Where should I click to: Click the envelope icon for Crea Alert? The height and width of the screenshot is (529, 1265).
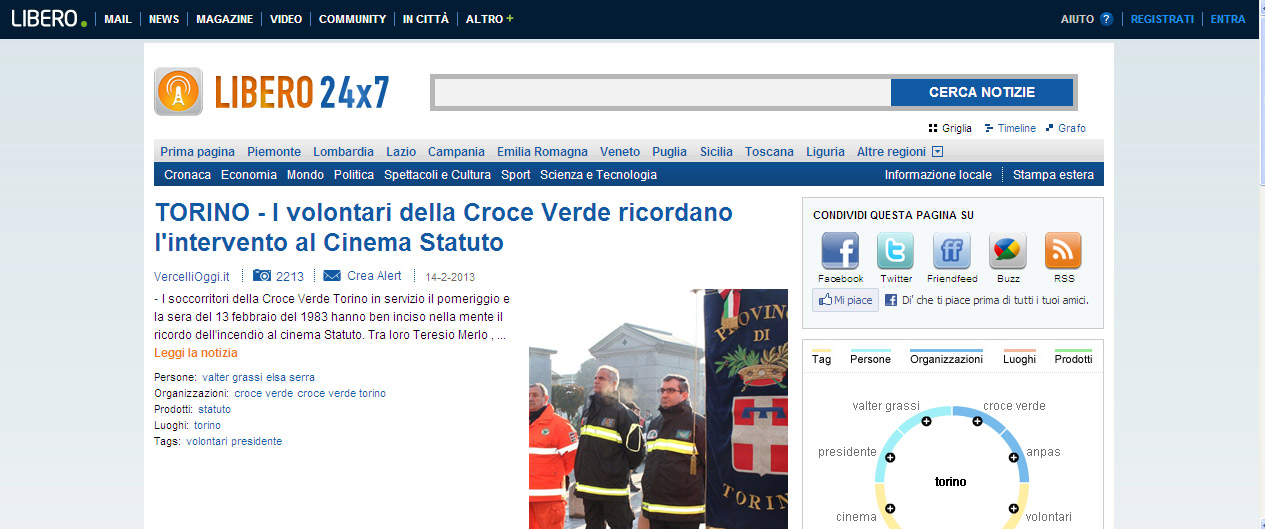[332, 276]
